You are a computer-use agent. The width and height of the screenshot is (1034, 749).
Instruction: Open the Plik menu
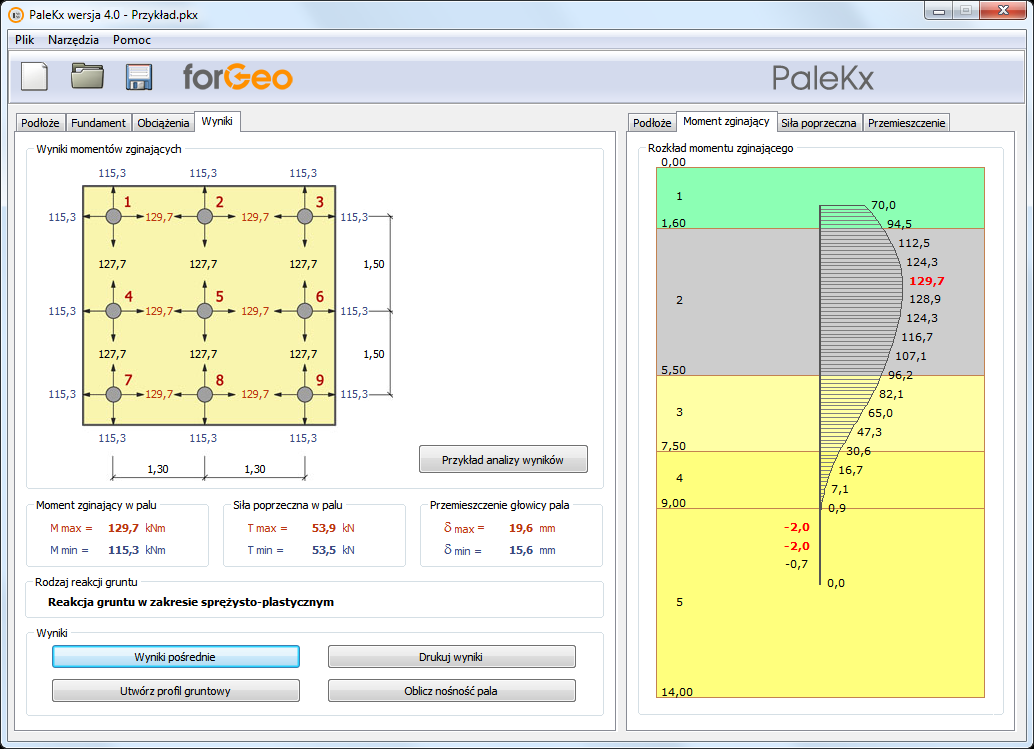(x=25, y=40)
